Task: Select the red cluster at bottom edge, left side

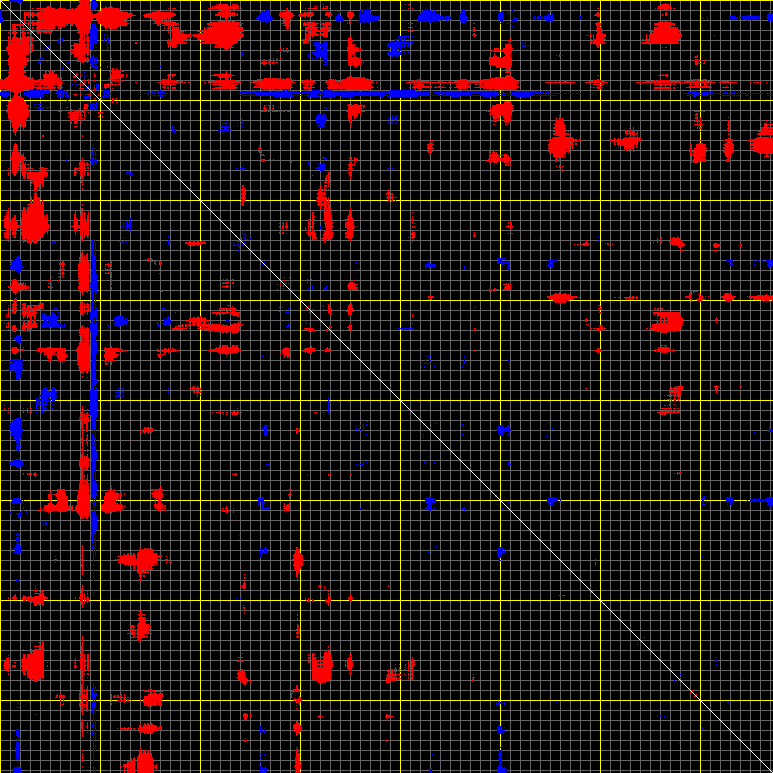Action: click(x=140, y=762)
